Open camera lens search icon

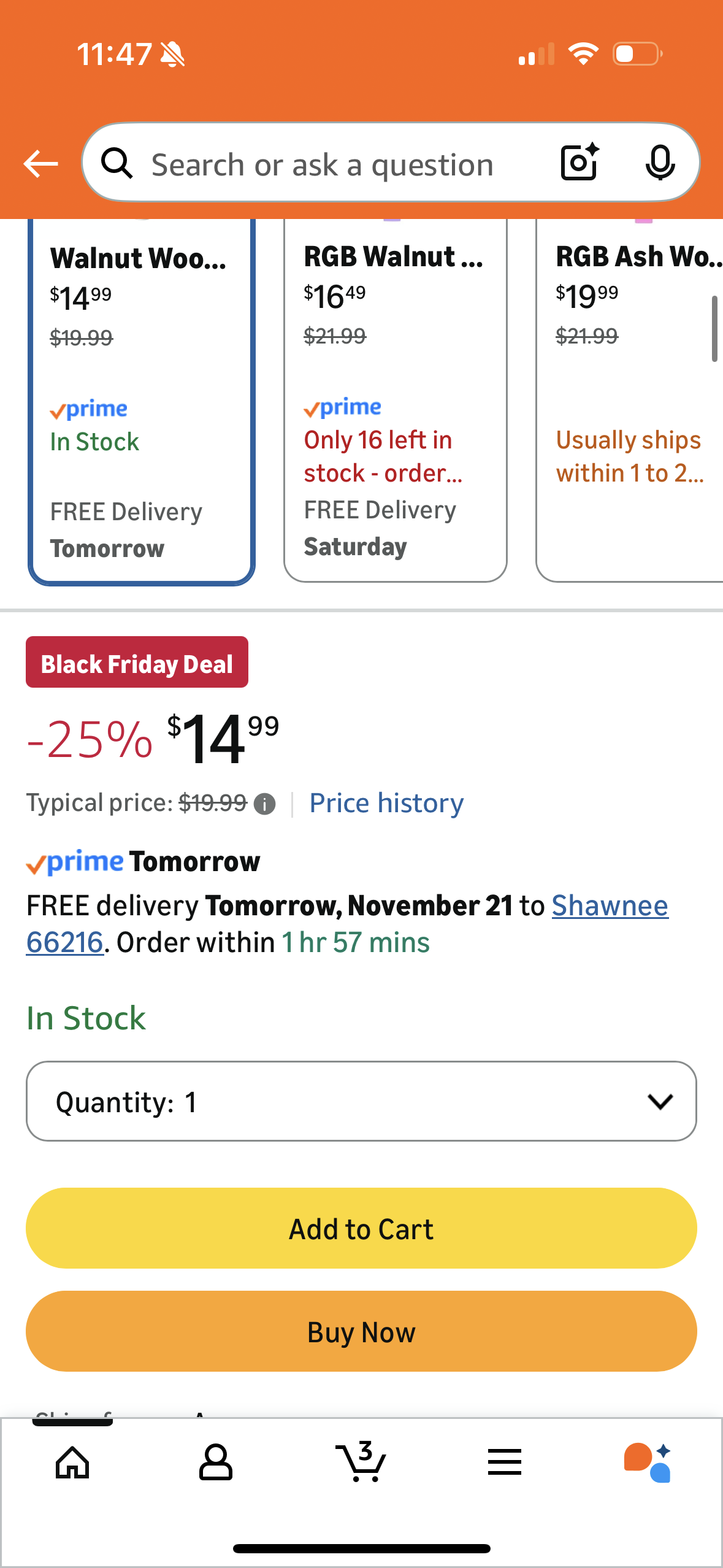[580, 163]
